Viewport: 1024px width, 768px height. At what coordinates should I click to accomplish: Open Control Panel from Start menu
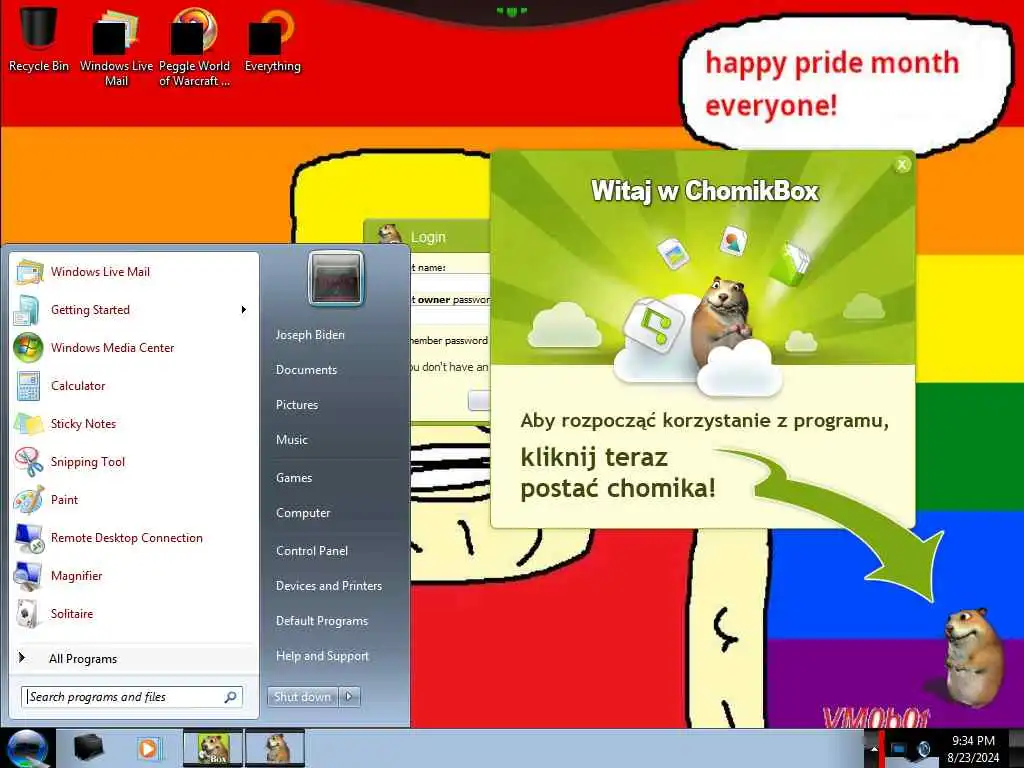[x=312, y=551]
